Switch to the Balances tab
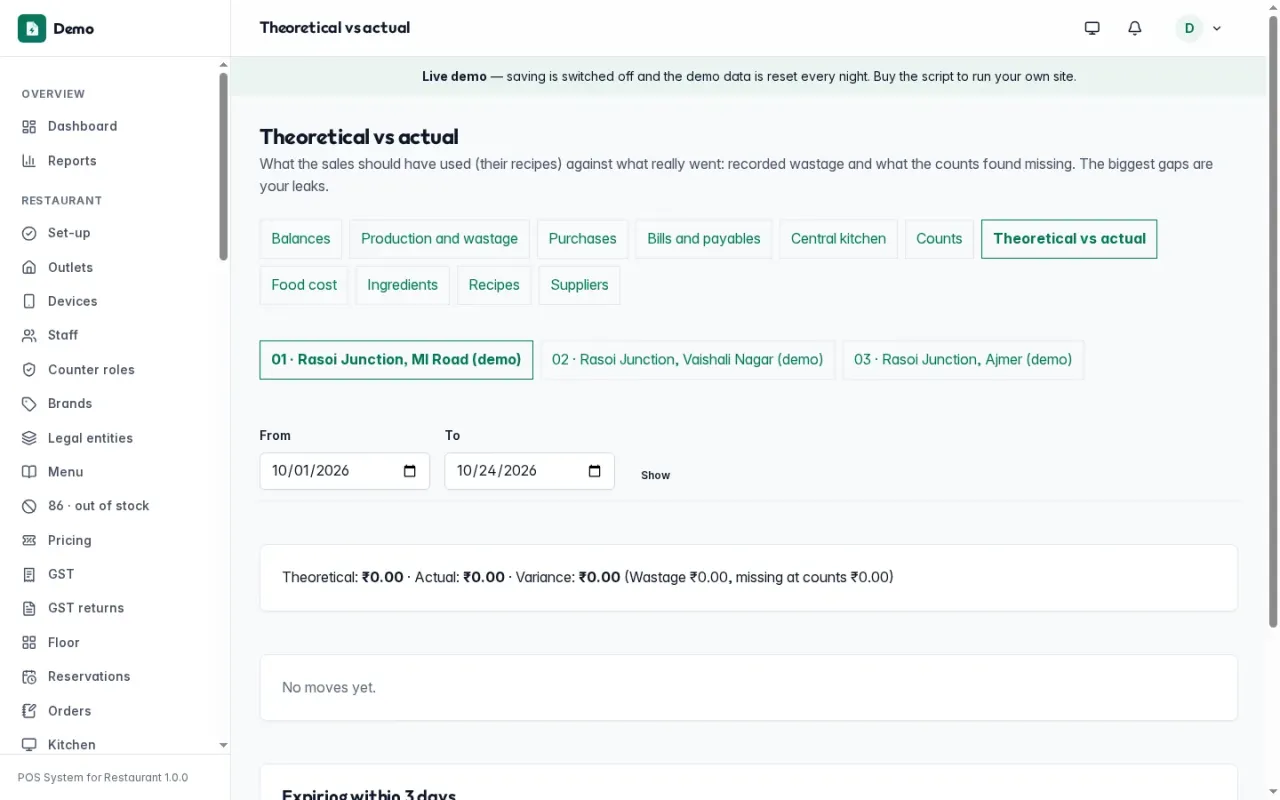Viewport: 1280px width, 800px height. pos(301,239)
